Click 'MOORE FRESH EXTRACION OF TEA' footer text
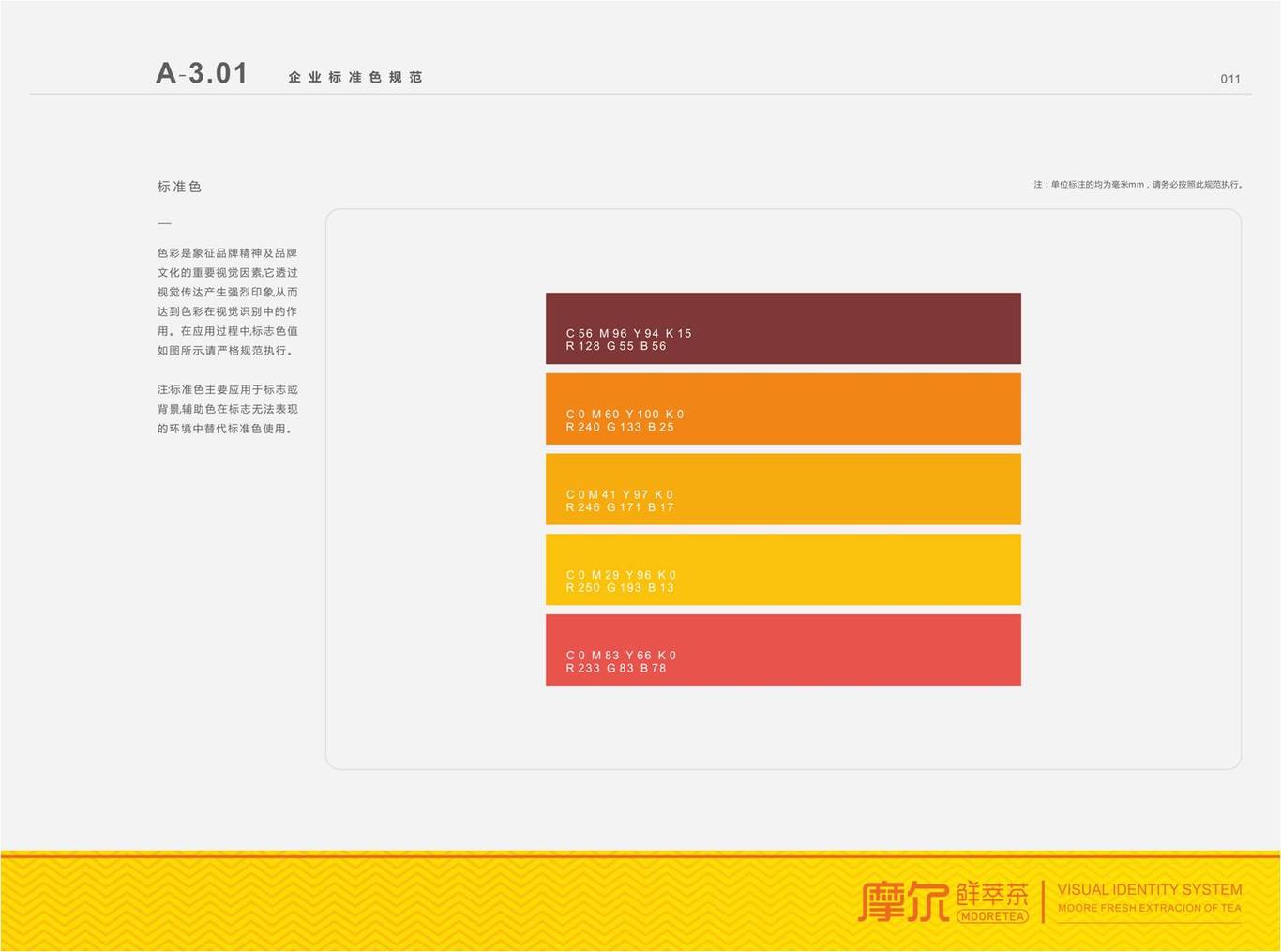Screen dimensions: 1281x952 [1150, 908]
